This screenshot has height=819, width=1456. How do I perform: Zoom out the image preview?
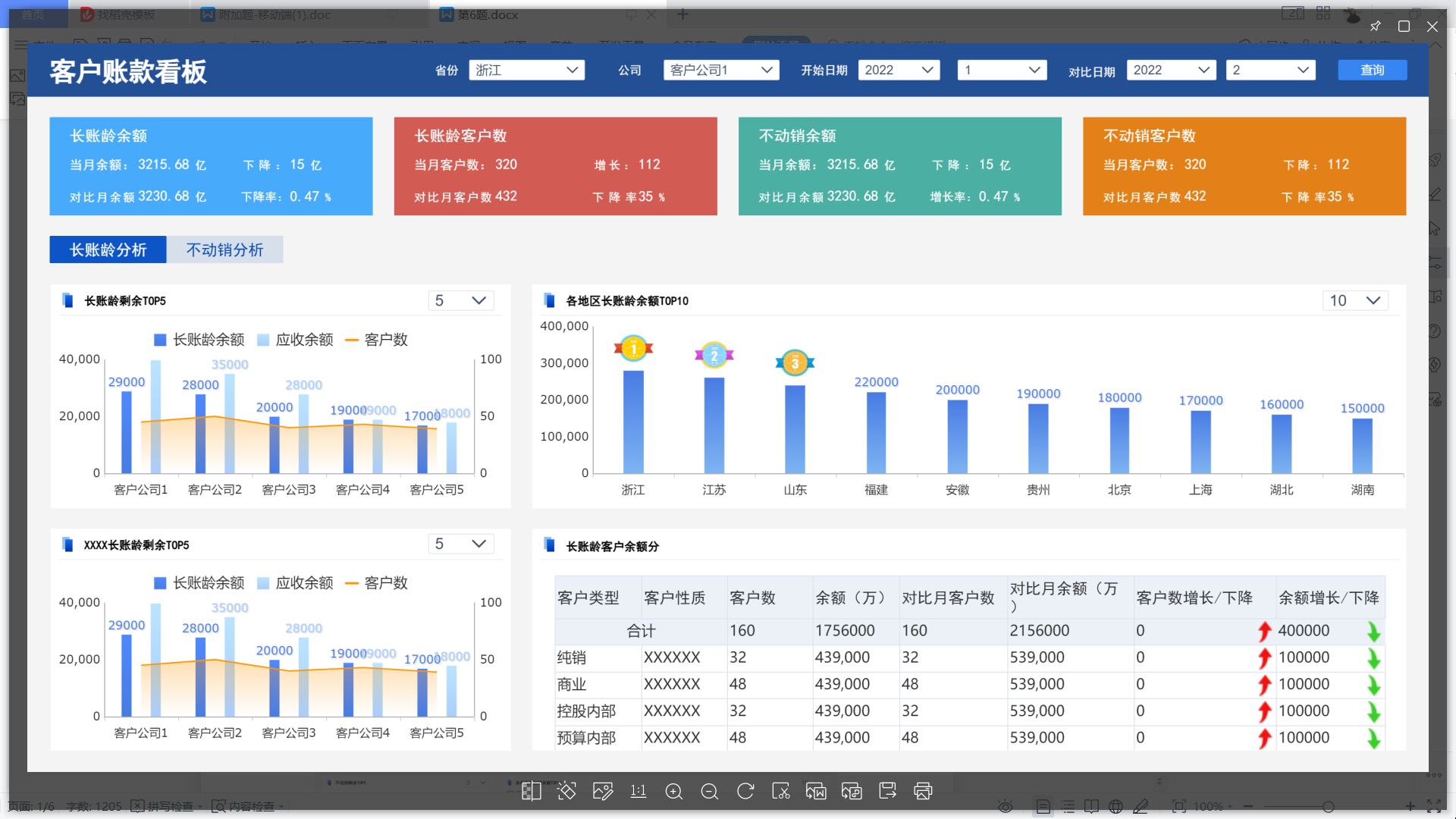click(x=710, y=791)
